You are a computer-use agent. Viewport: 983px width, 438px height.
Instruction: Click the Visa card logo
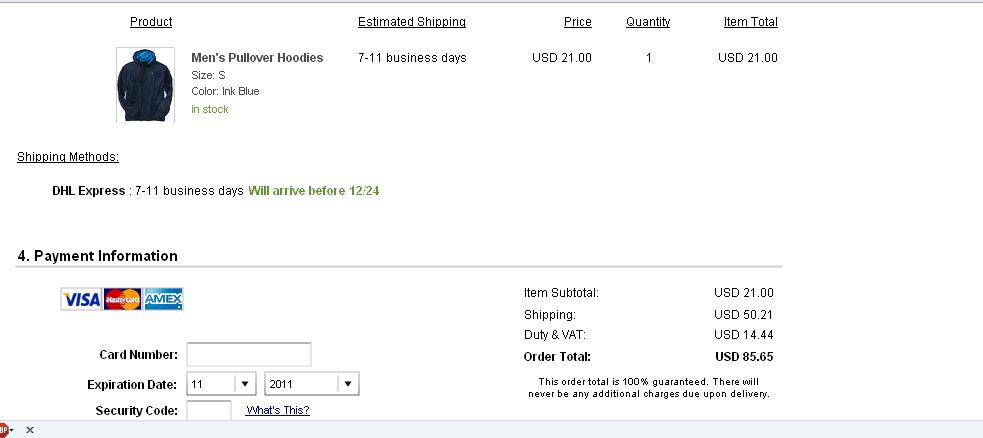pos(81,300)
